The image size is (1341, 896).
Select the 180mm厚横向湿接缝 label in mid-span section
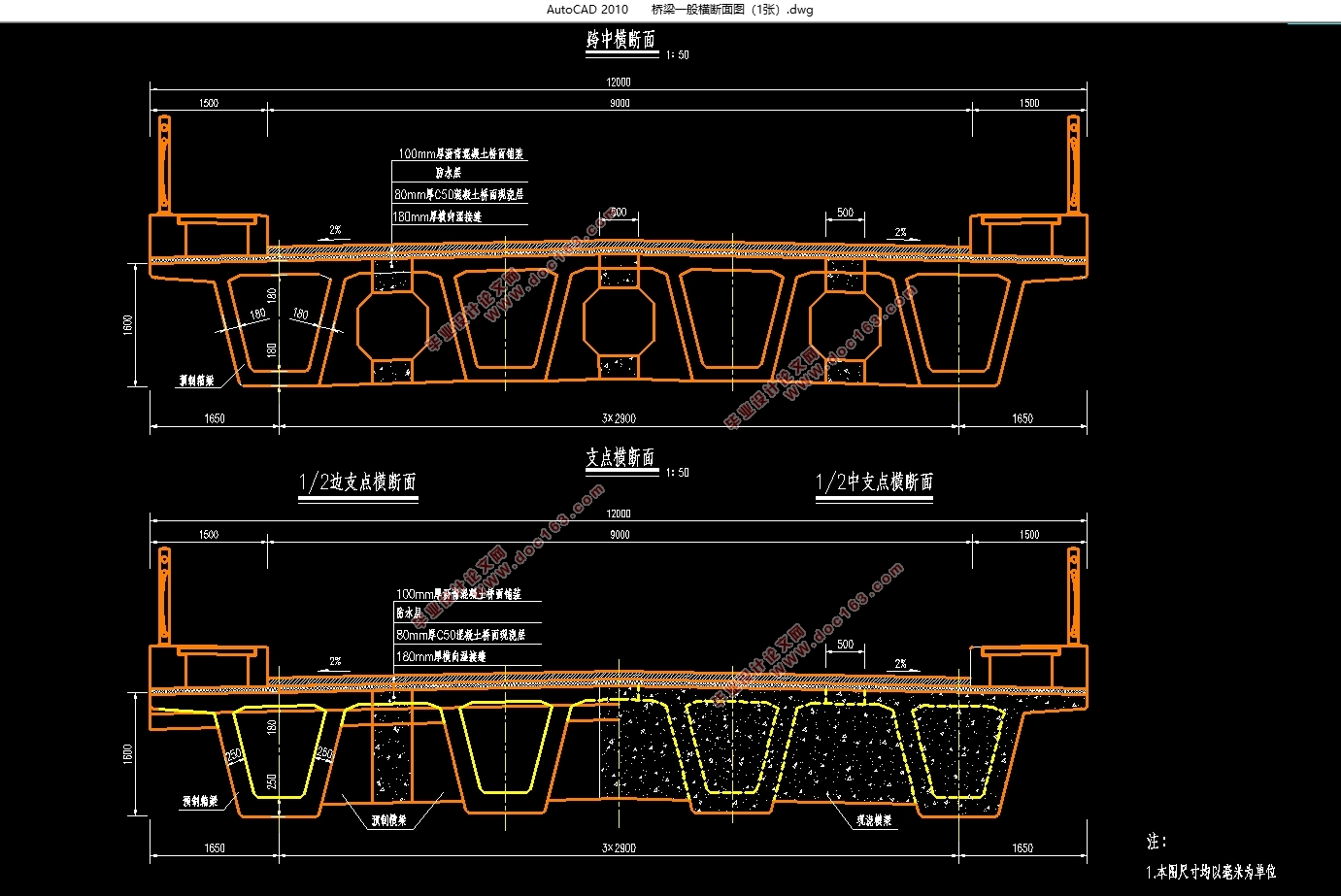pos(438,216)
